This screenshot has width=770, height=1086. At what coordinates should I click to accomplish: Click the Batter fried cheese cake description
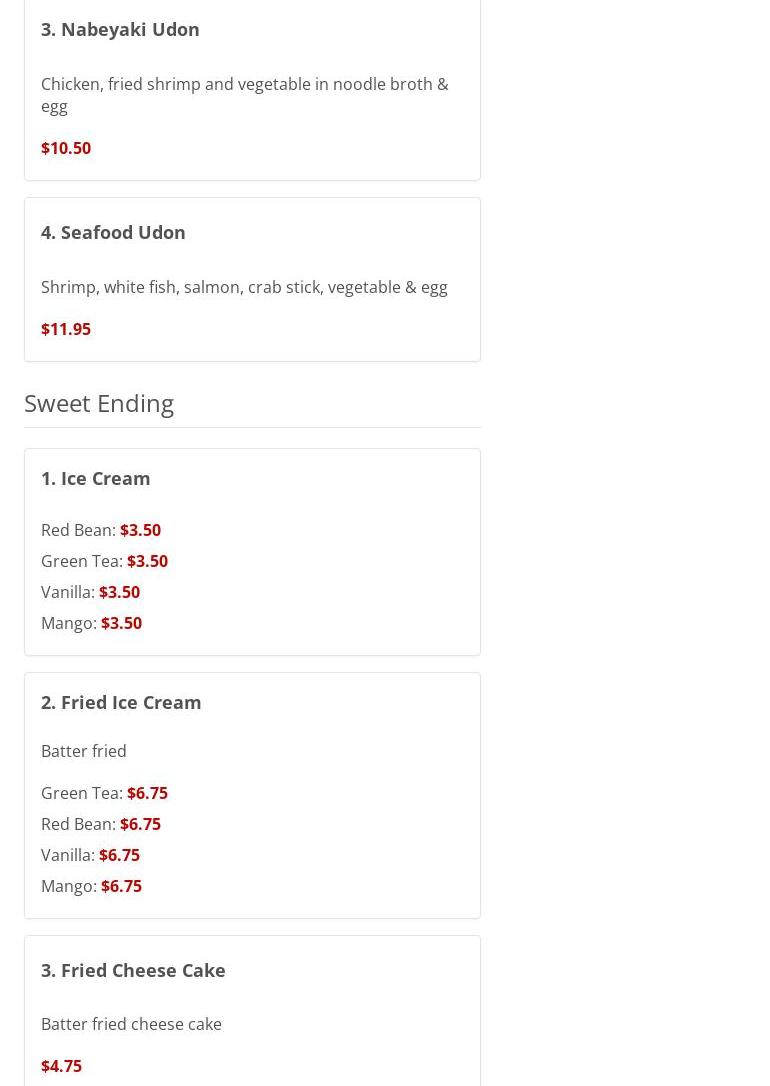point(131,1024)
